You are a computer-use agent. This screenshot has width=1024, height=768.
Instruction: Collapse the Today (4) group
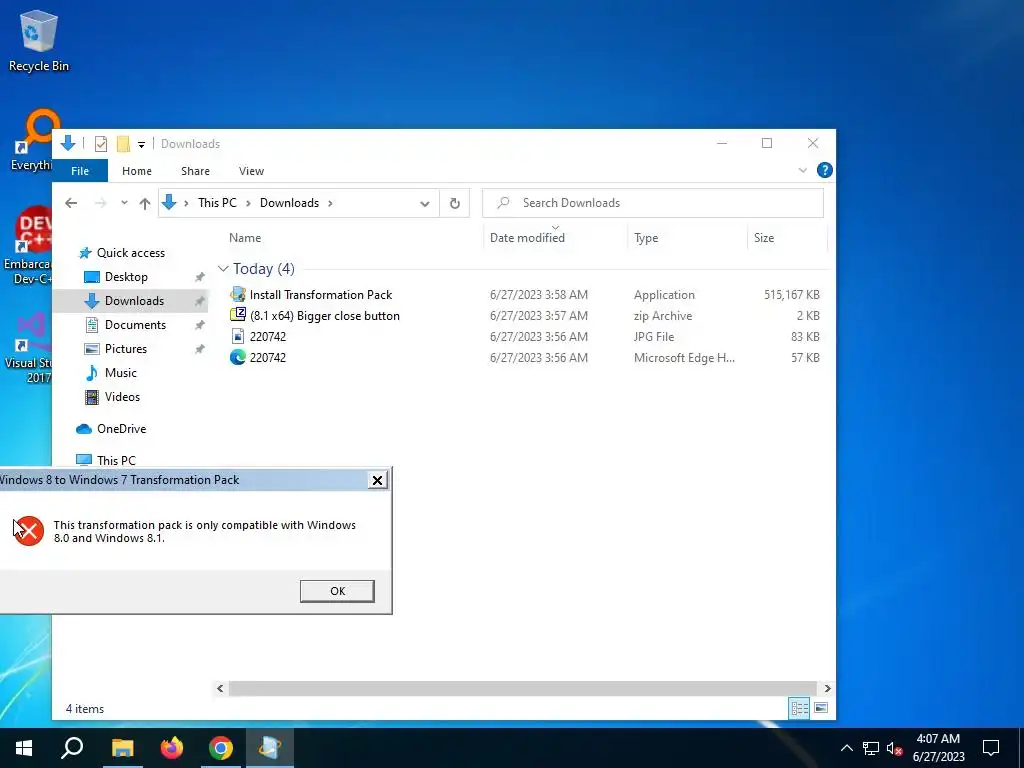coord(223,269)
